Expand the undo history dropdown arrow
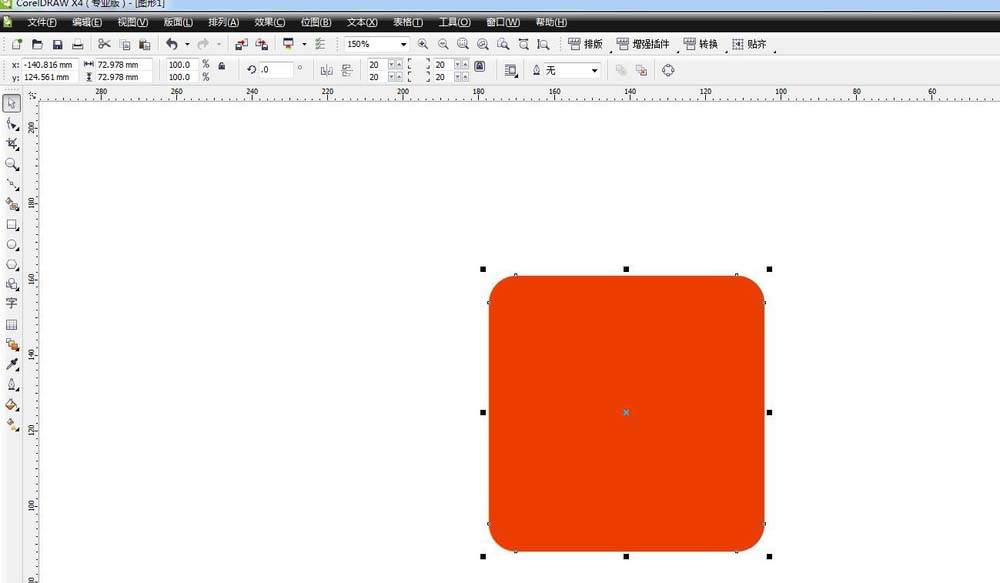Image resolution: width=1000 pixels, height=583 pixels. [x=187, y=45]
